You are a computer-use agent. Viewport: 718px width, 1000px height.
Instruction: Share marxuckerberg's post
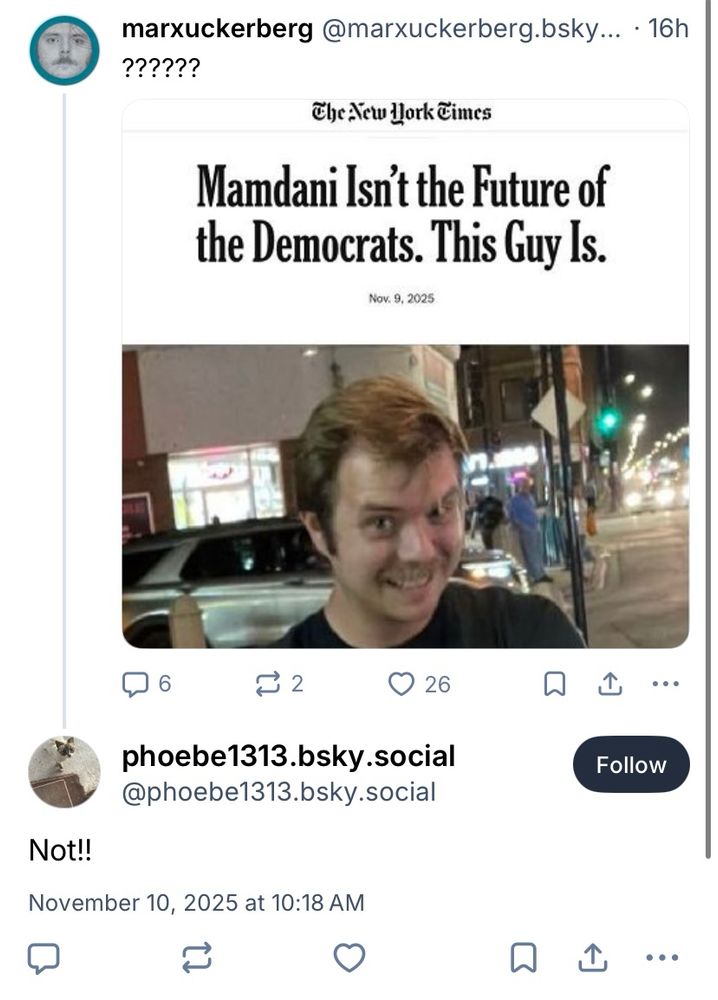611,684
